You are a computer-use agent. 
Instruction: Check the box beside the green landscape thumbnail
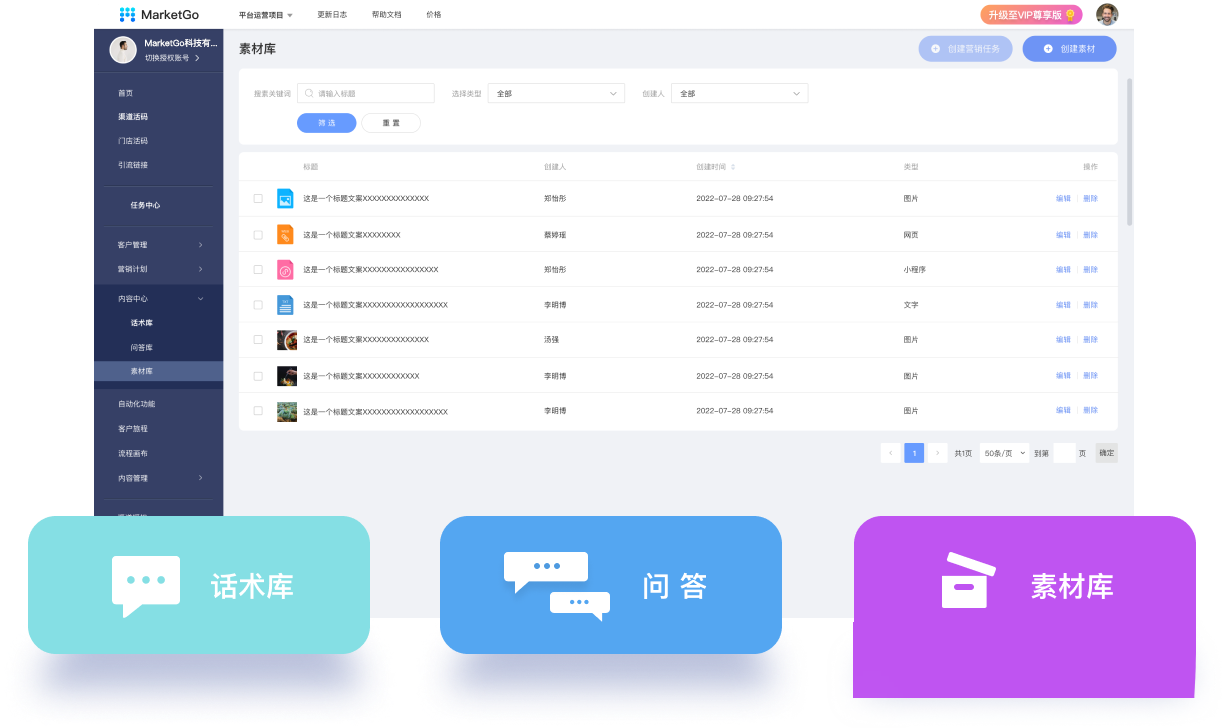[258, 411]
